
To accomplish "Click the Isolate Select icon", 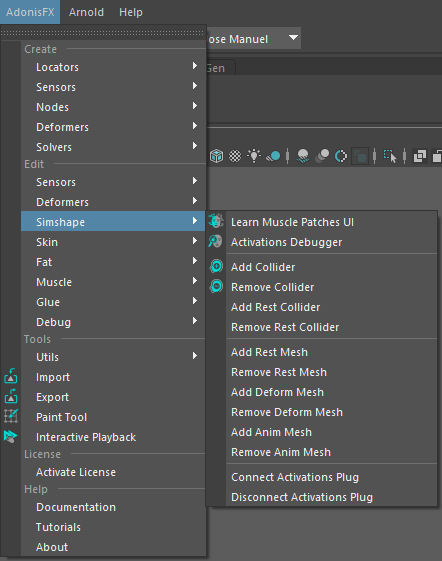I will point(390,156).
